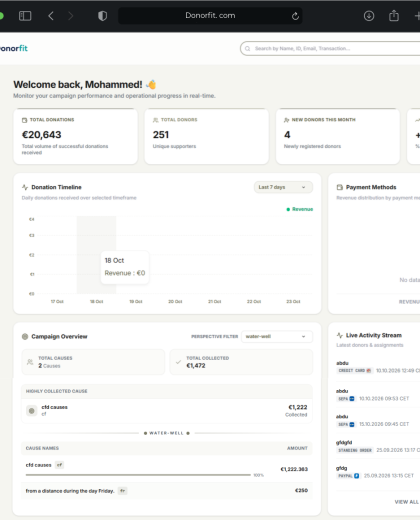This screenshot has height=520, width=420.
Task: Click the €1,472 total collected value
Action: coord(196,366)
